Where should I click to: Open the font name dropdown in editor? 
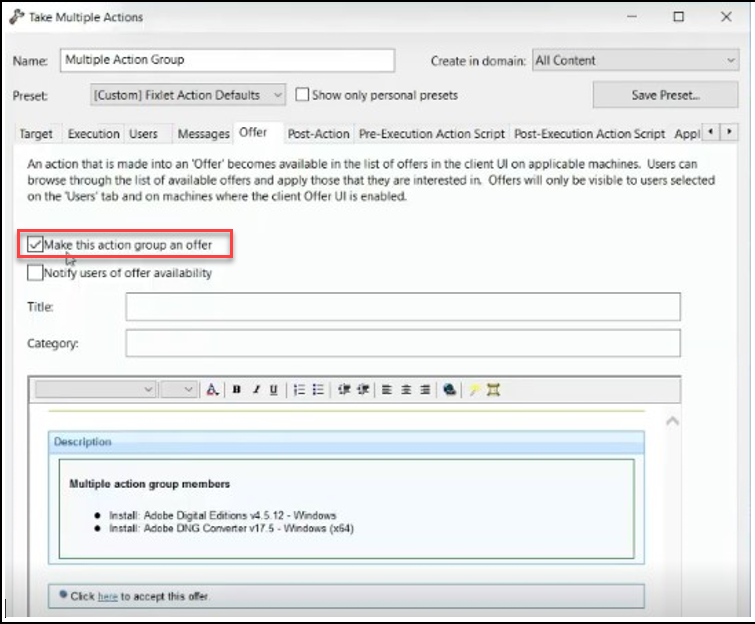coord(95,389)
